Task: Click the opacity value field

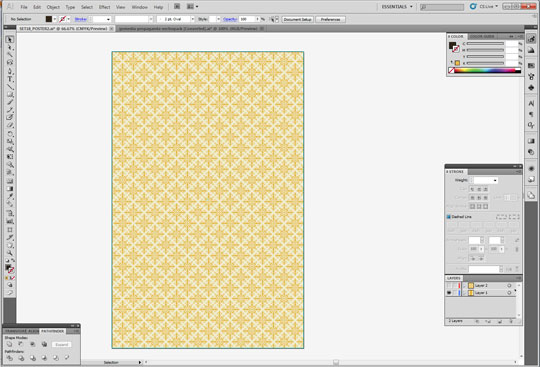Action: point(247,19)
